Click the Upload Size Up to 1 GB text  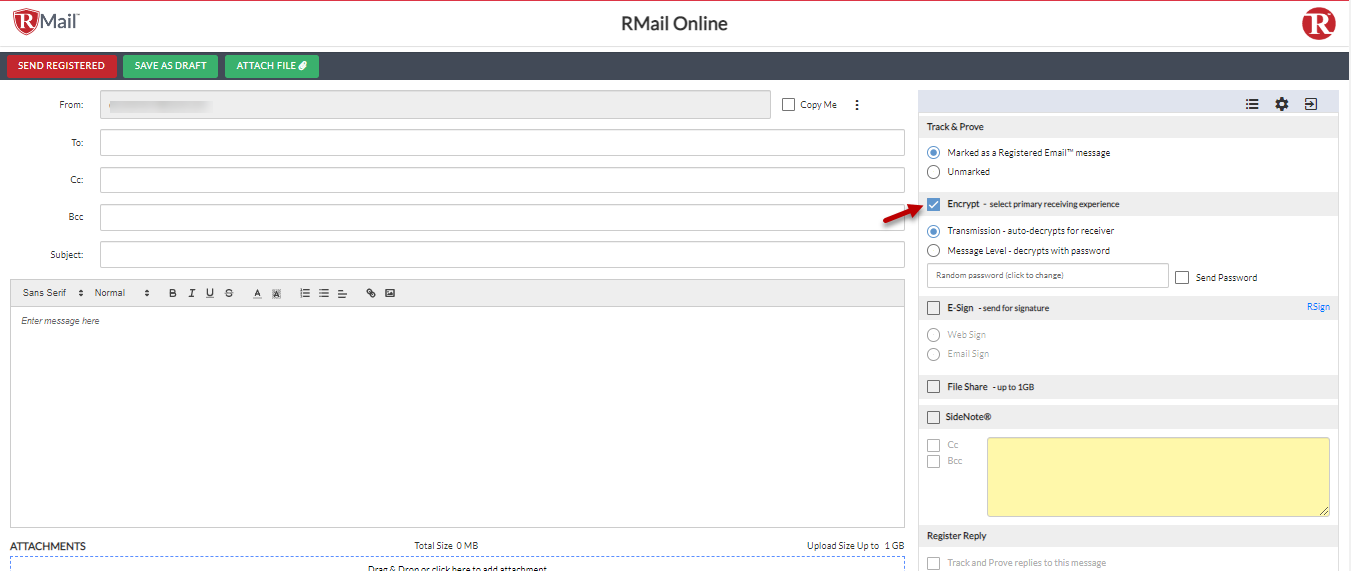855,546
